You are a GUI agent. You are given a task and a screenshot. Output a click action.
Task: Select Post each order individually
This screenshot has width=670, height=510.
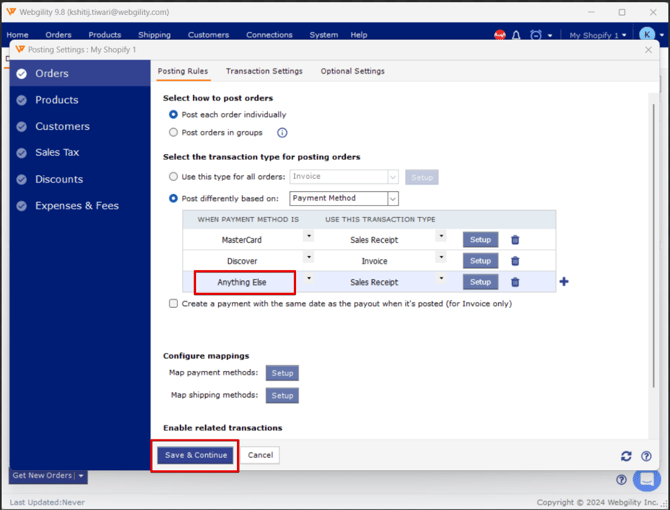coord(174,115)
